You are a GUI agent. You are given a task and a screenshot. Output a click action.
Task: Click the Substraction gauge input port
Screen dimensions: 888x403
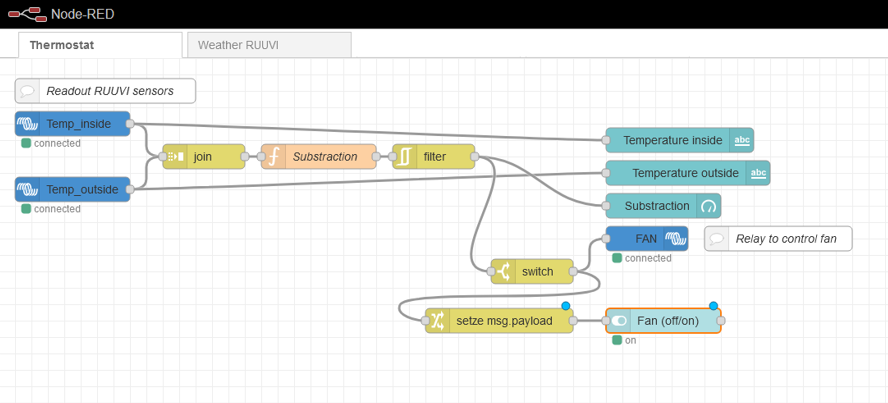click(x=605, y=206)
